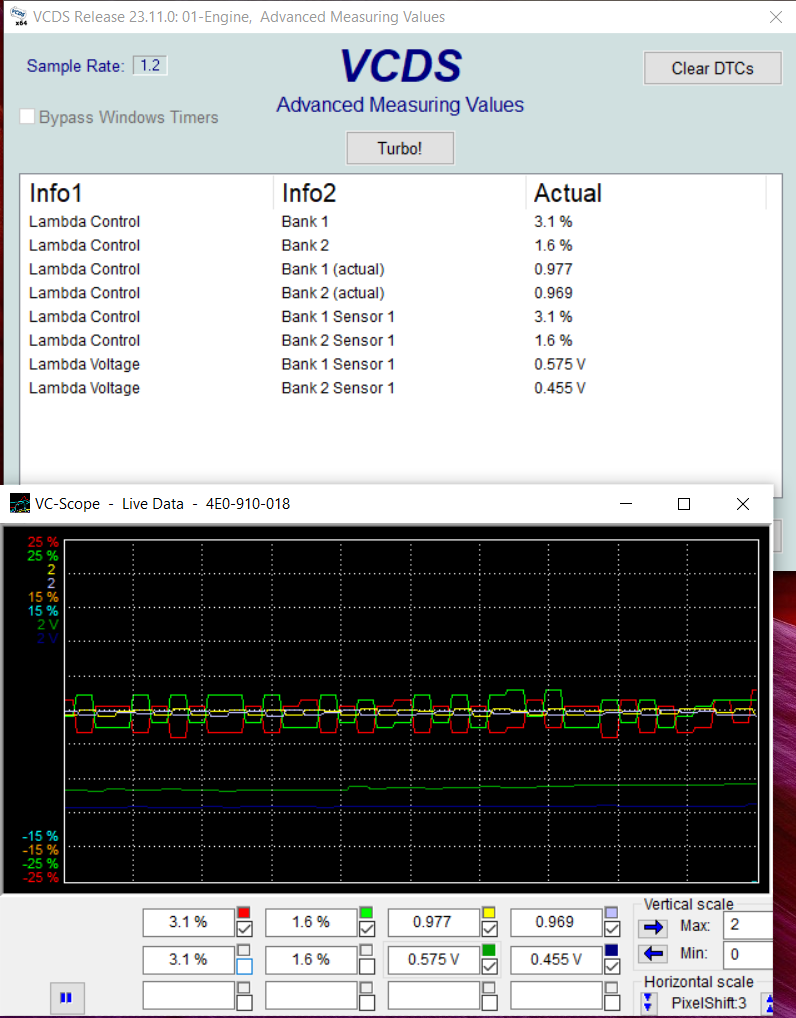The height and width of the screenshot is (1018, 796).
Task: Click the bright green 1.6 % color swatch
Action: (366, 913)
